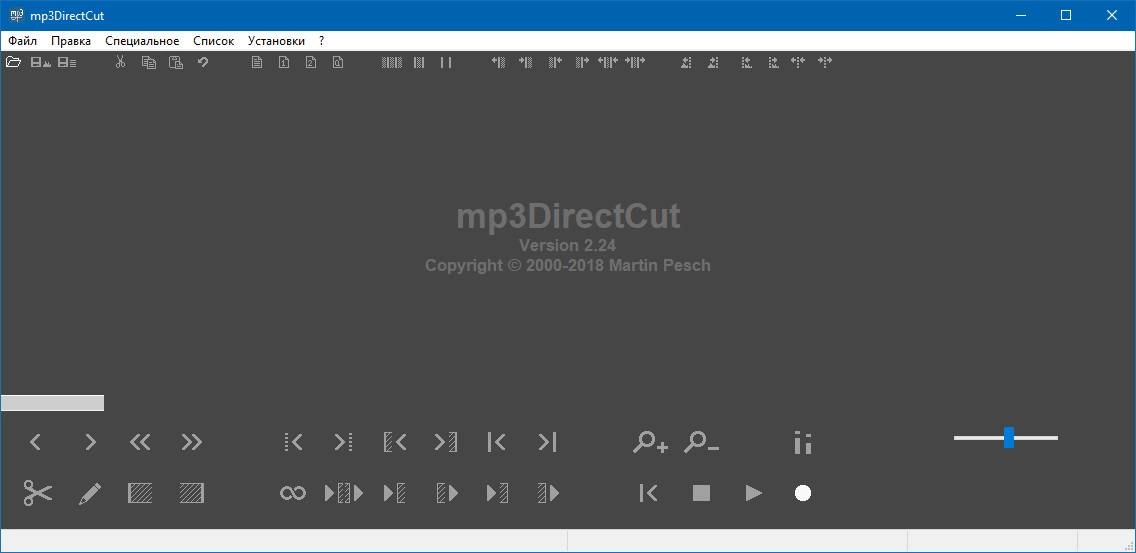Click the copy icon in top toolbar
Viewport: 1136px width, 553px height.
click(x=149, y=62)
